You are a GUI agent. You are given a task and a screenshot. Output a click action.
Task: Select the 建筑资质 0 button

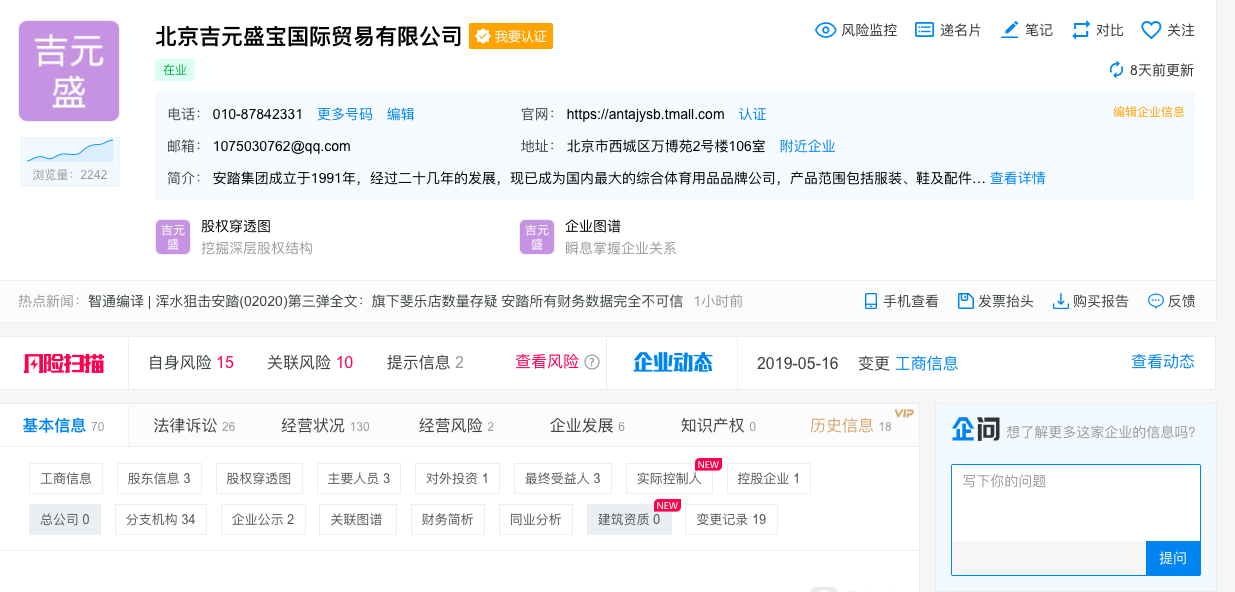click(629, 520)
